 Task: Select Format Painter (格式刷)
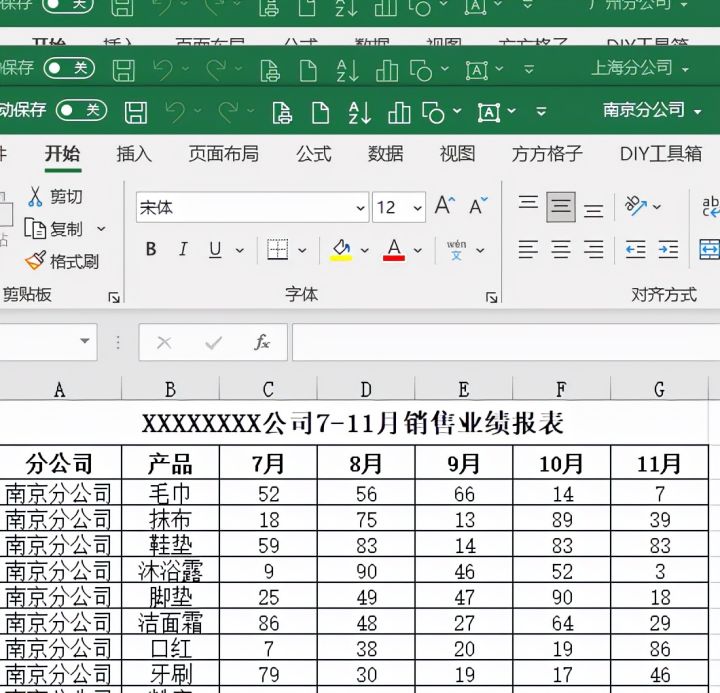(62, 261)
